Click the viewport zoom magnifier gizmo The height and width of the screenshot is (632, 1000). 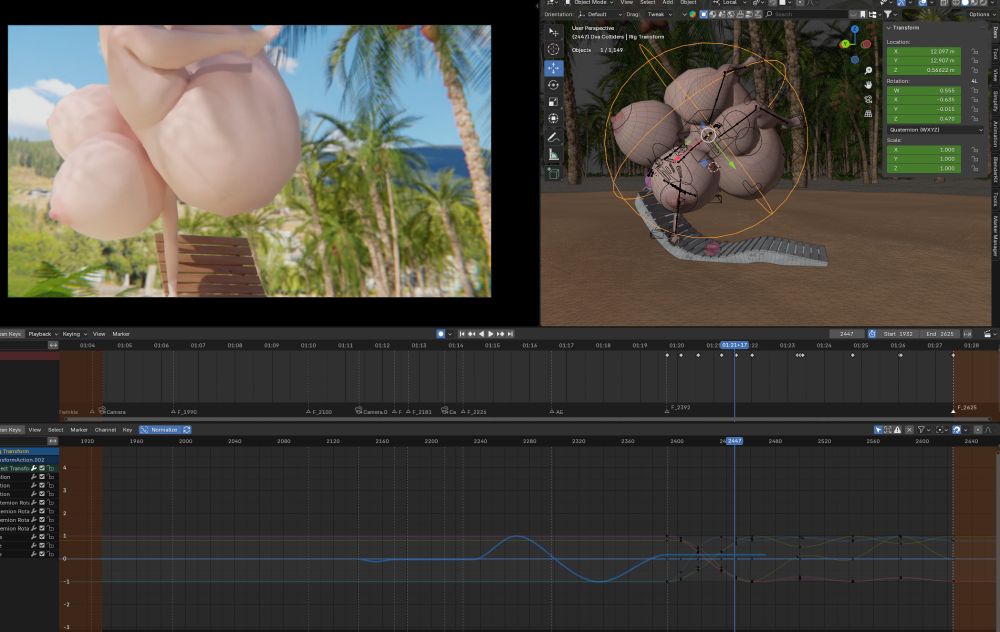click(868, 71)
